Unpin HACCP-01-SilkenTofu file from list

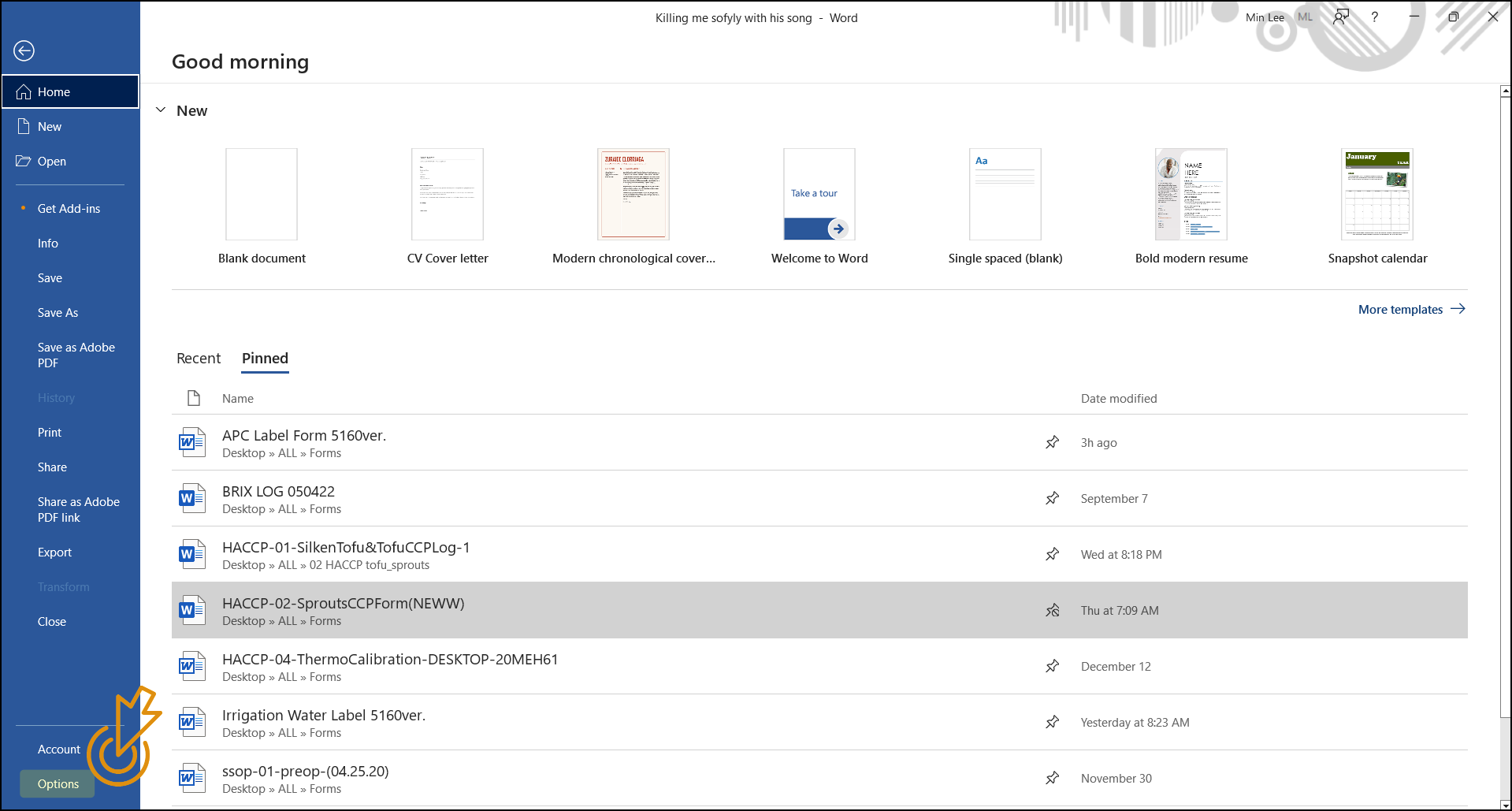pos(1052,554)
